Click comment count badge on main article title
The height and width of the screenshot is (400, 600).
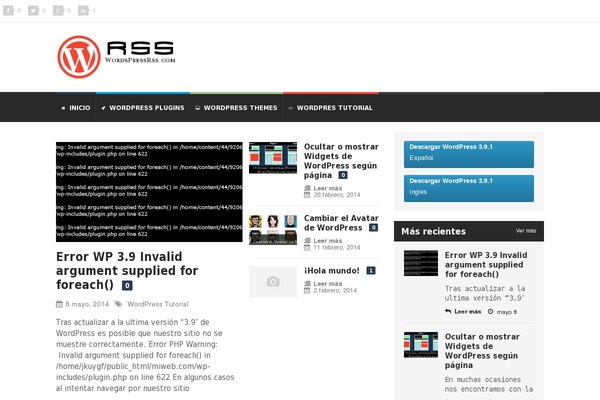click(x=127, y=286)
